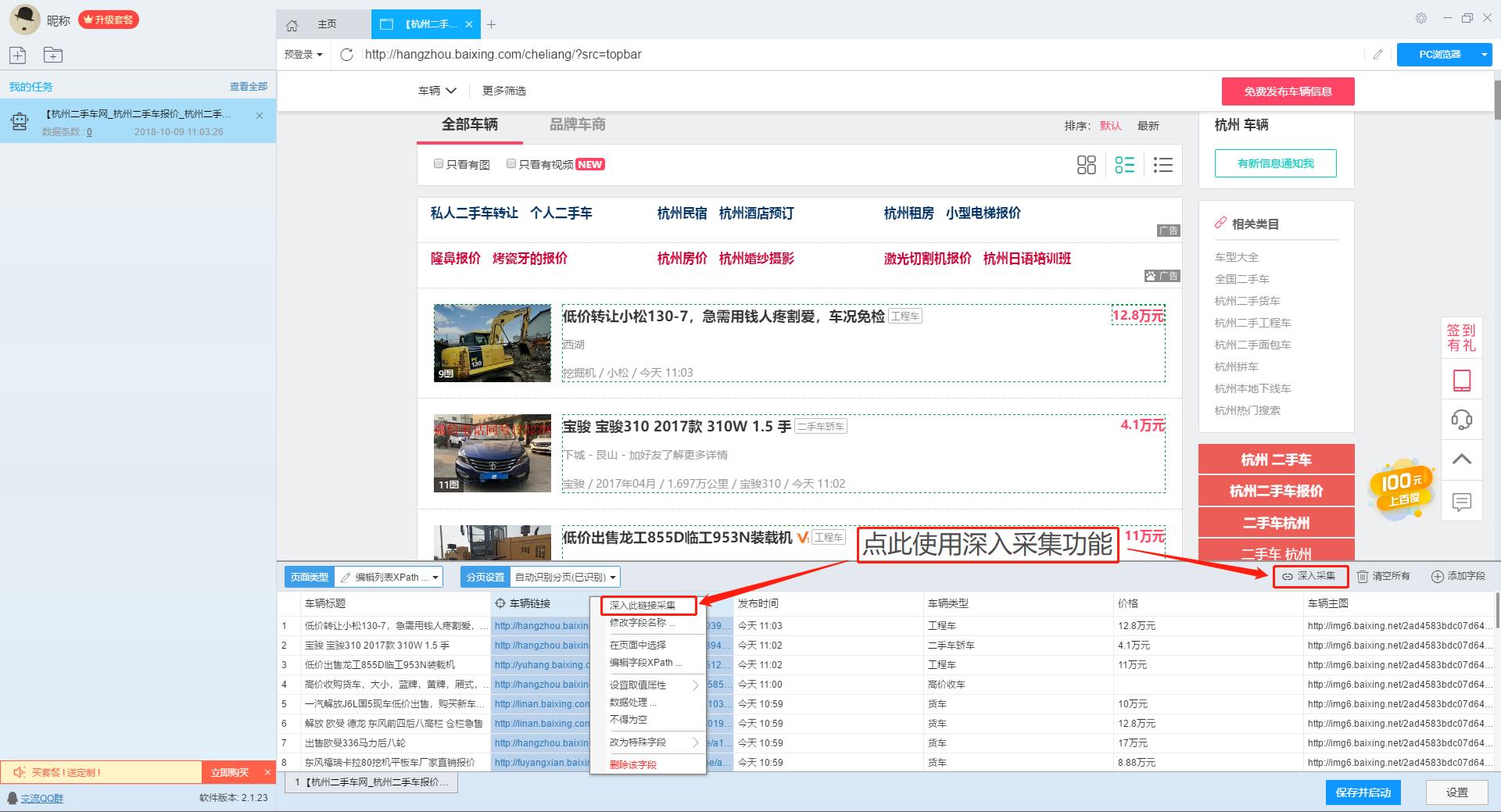Expand the 预登录 dropdown

point(303,55)
